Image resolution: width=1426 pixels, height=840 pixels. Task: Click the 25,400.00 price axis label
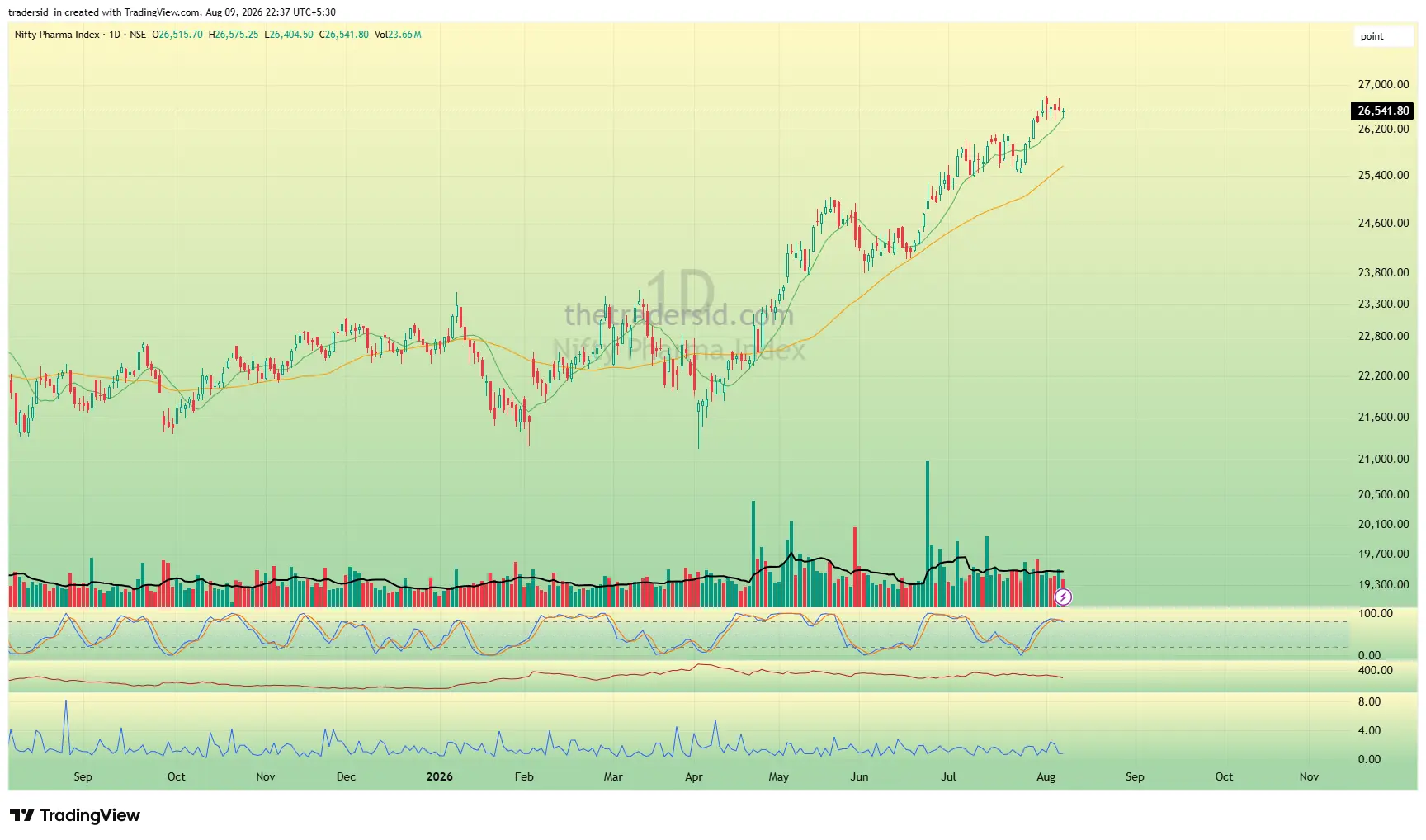(1383, 175)
